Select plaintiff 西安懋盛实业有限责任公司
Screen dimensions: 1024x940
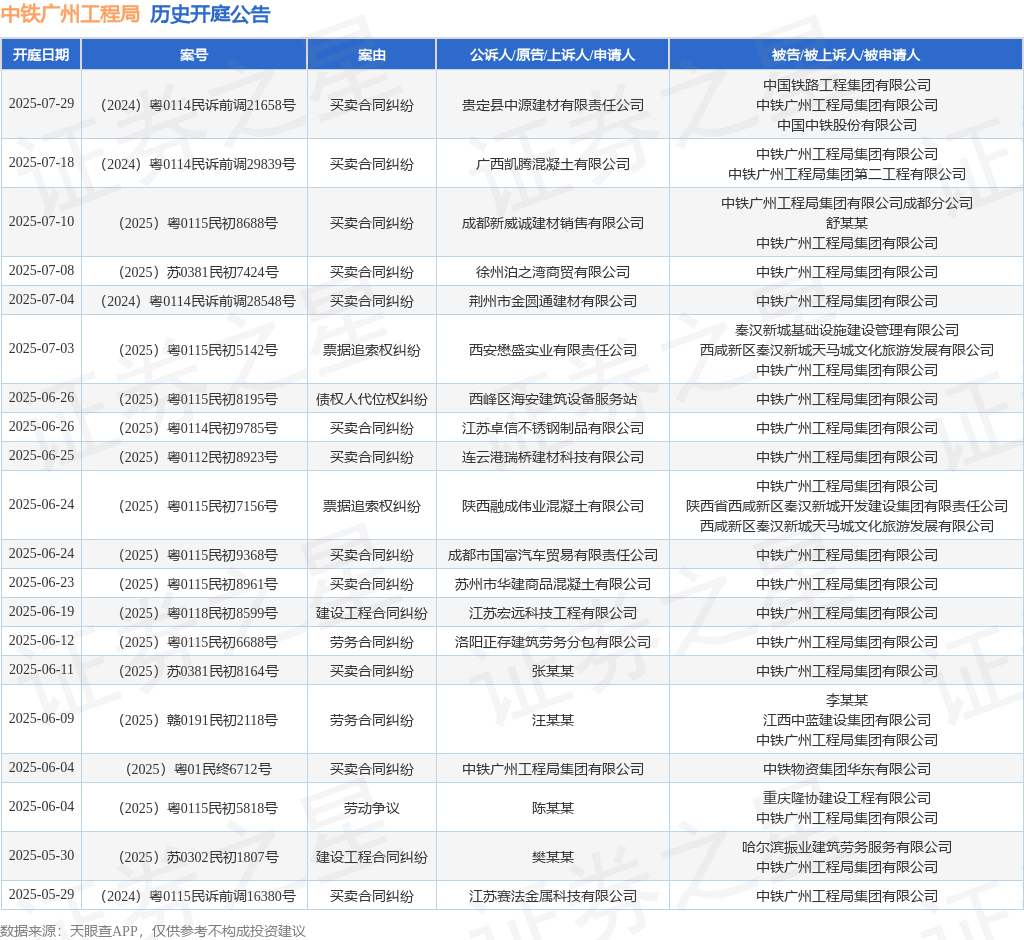click(552, 350)
